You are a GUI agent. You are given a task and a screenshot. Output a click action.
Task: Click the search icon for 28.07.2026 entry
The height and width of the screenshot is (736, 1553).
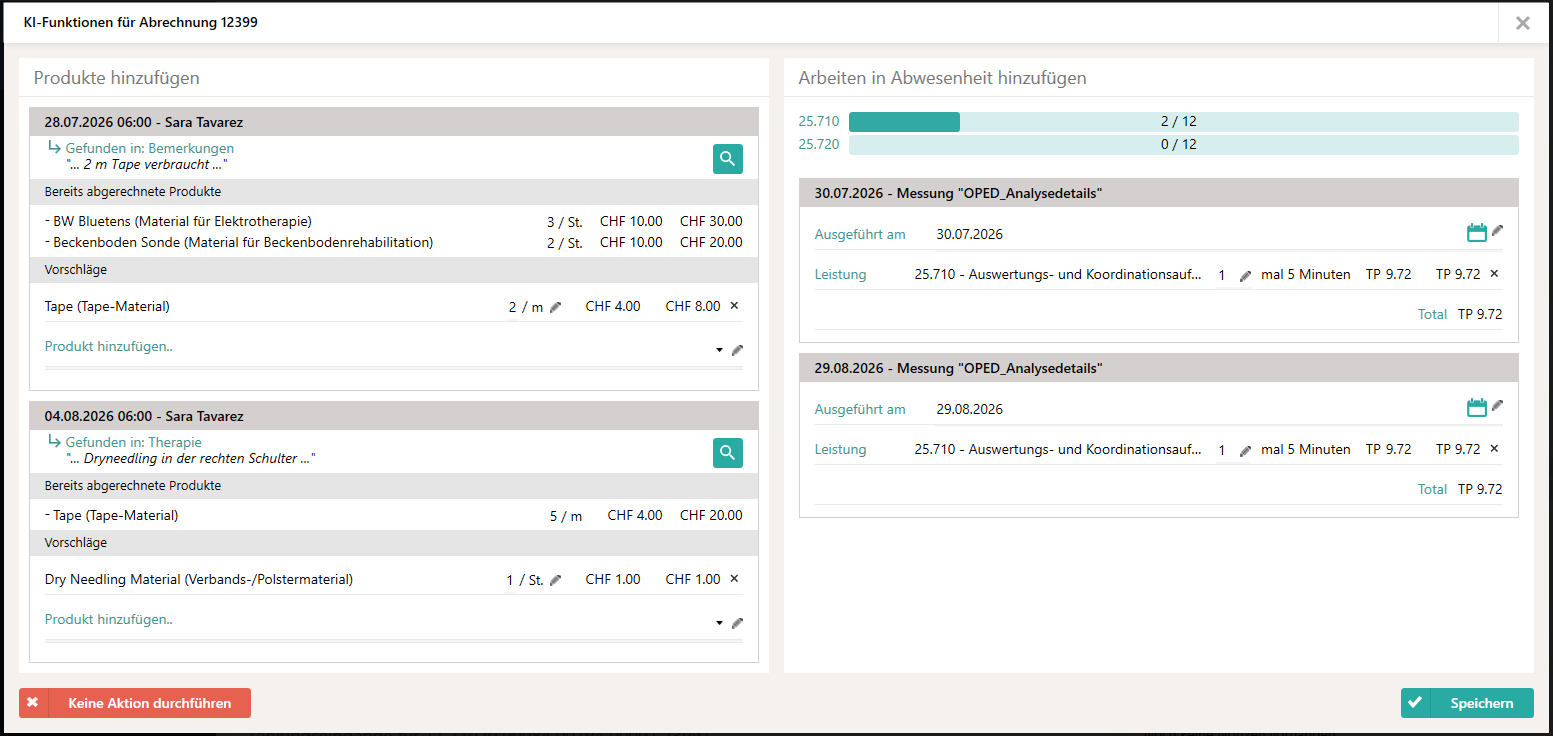pyautogui.click(x=728, y=159)
